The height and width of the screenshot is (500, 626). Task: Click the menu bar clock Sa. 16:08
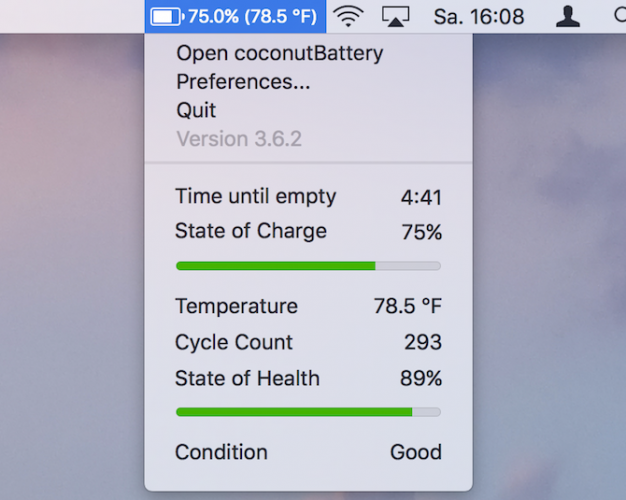(479, 16)
